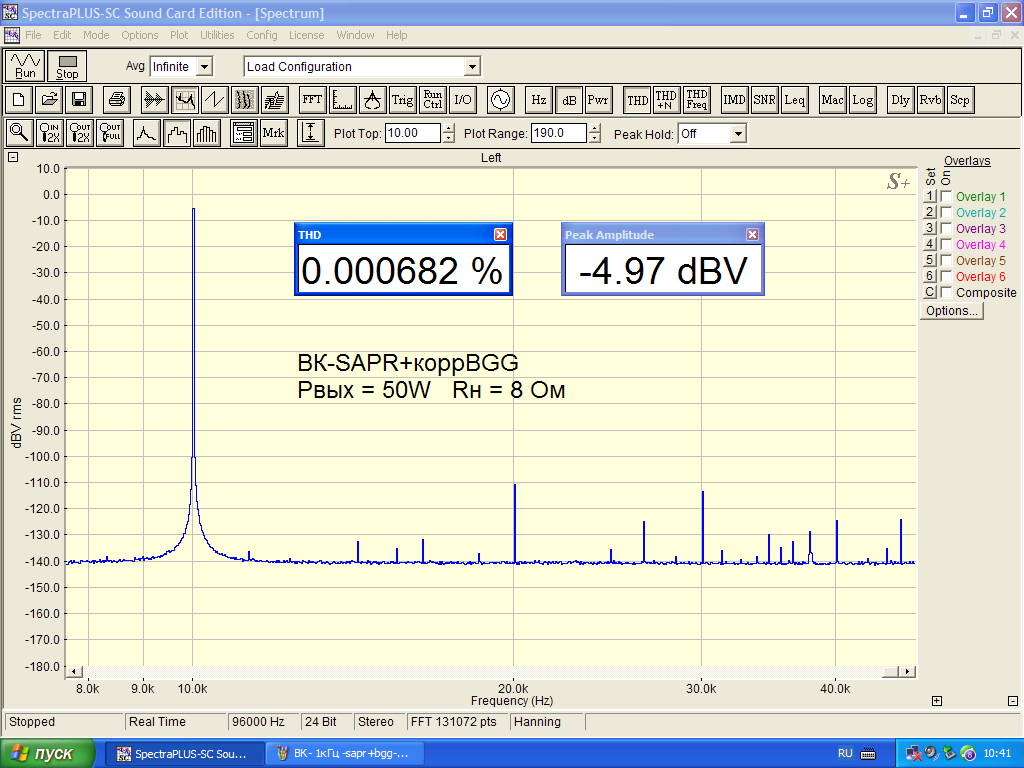
Task: Click the Run button
Action: point(25,66)
